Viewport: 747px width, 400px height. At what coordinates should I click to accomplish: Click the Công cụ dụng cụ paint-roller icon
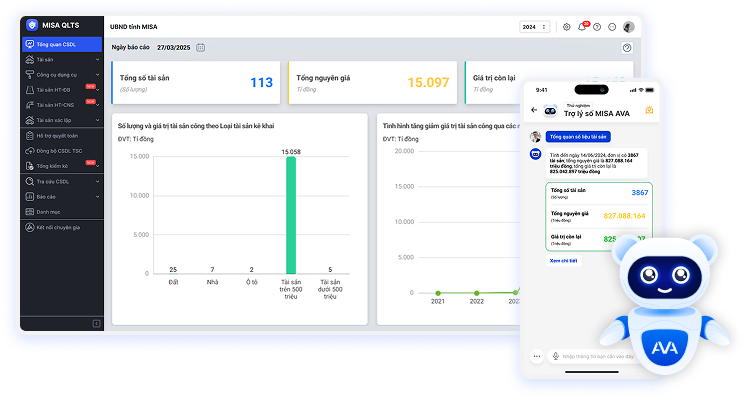pos(30,75)
